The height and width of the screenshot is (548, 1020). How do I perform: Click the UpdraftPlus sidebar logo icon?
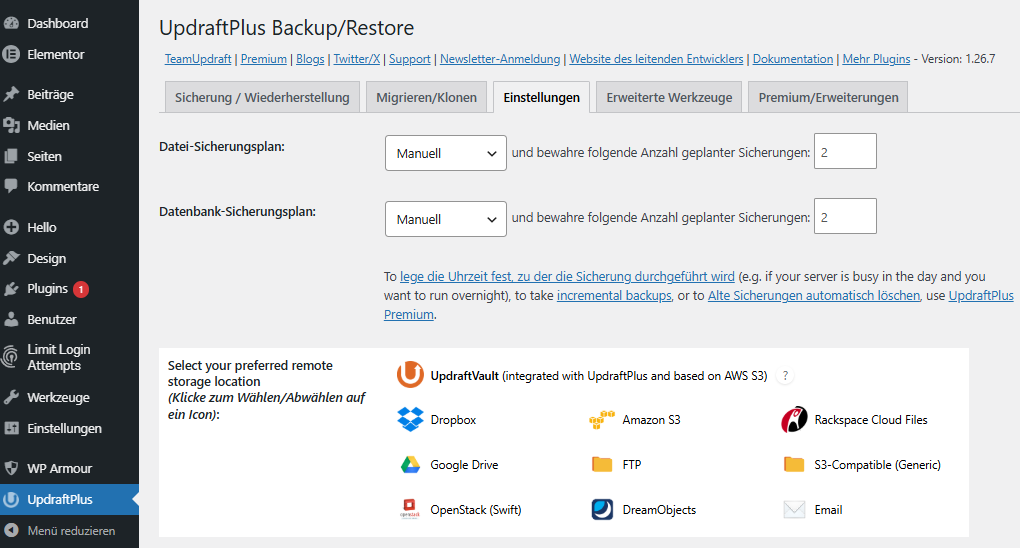(11, 499)
